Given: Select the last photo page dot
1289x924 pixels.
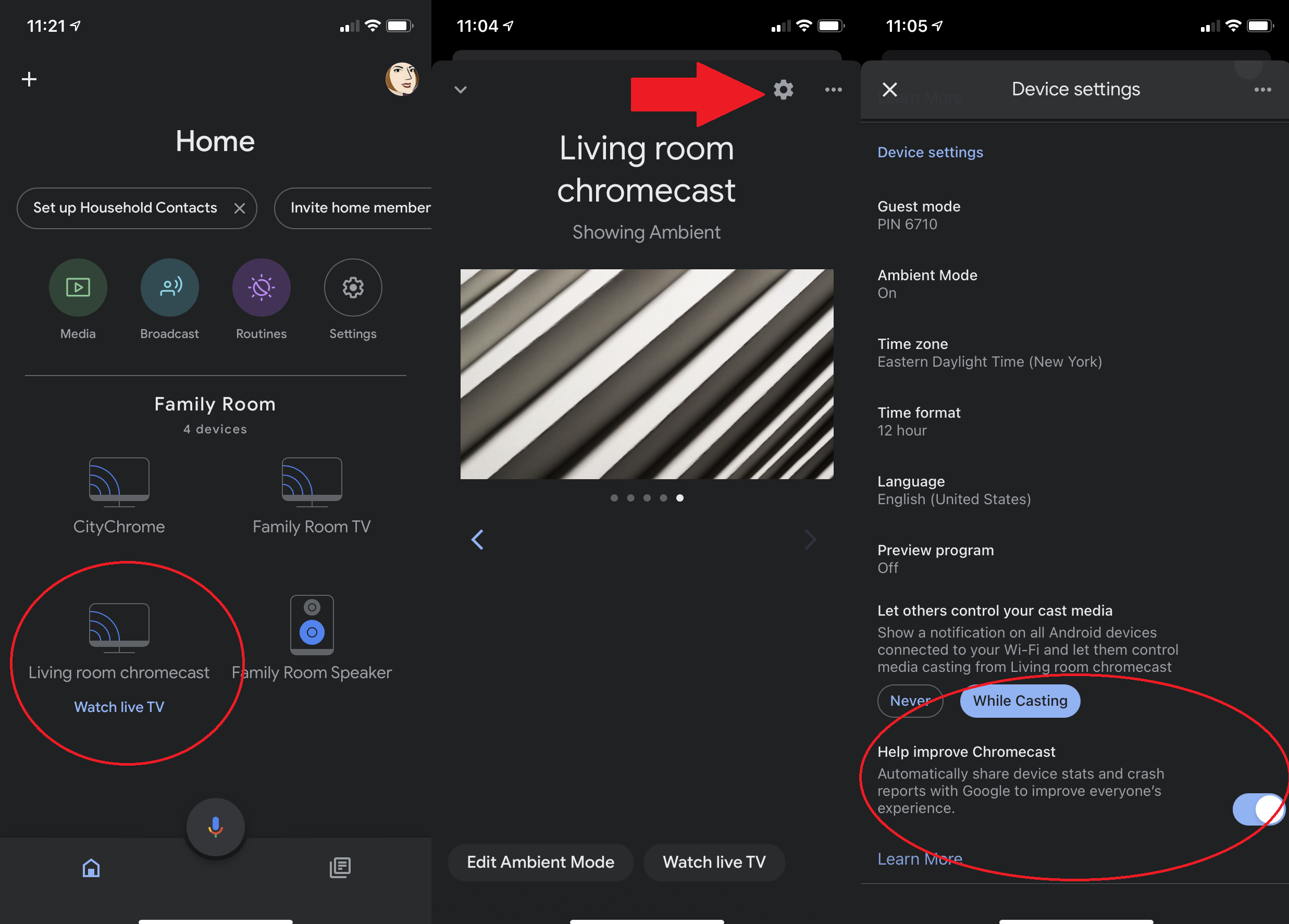Looking at the screenshot, I should [680, 498].
